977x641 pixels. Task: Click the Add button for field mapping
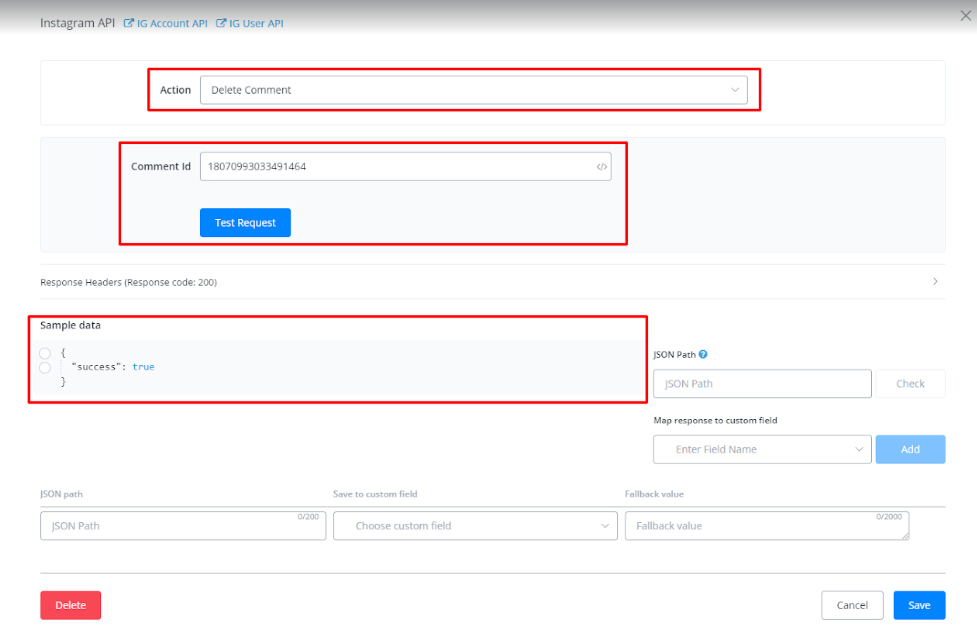[910, 450]
